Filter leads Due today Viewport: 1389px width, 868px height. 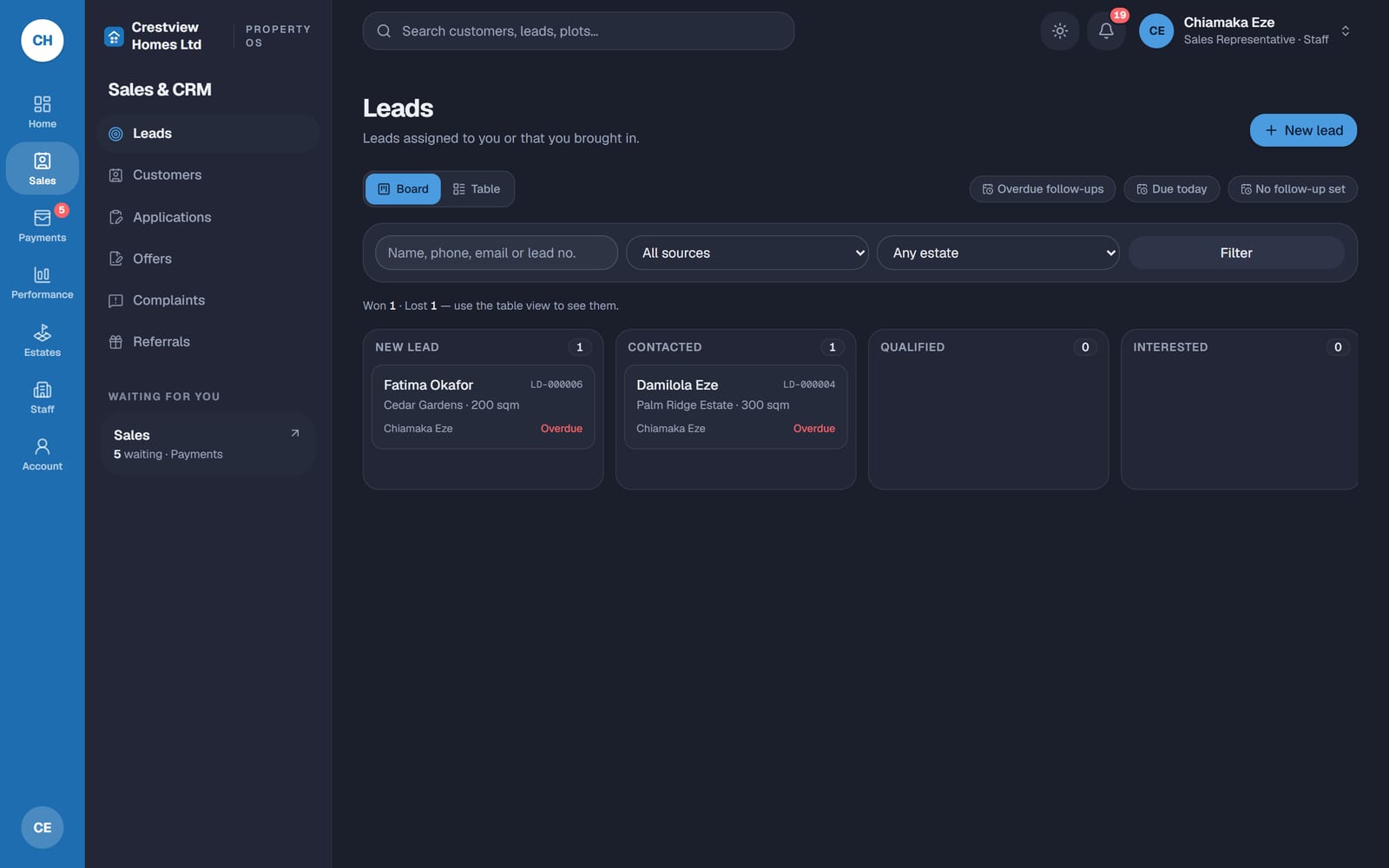pos(1172,189)
